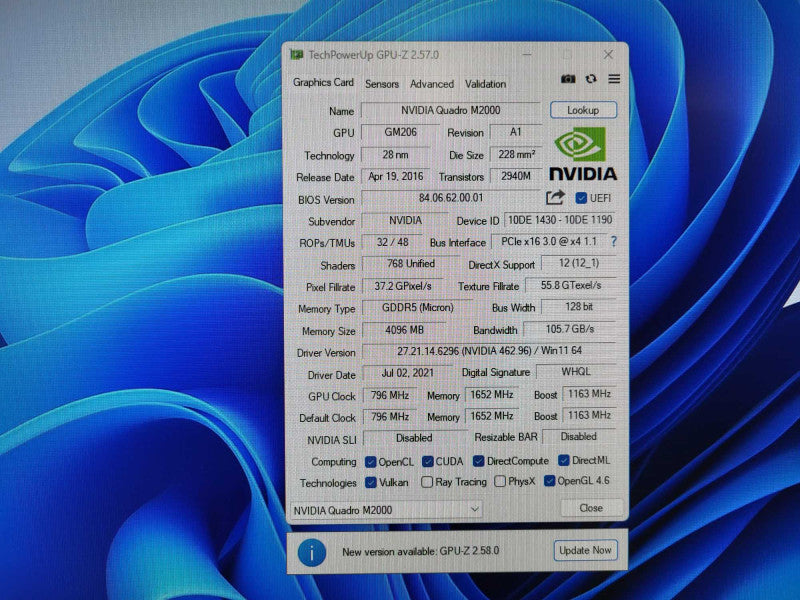Open the hamburger menu in GPU-Z
The image size is (800, 600).
pos(614,79)
